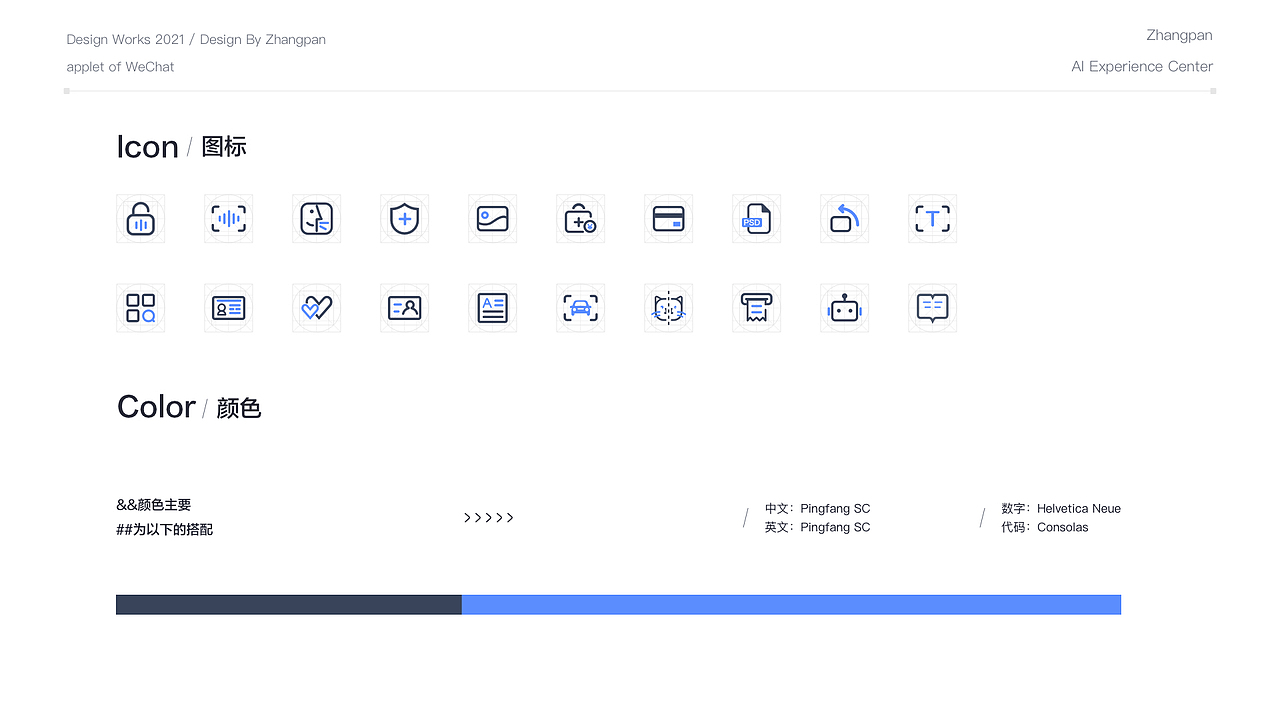Image resolution: width=1280 pixels, height=720 pixels.
Task: Click the '>>>>>' arrows
Action: 489,518
